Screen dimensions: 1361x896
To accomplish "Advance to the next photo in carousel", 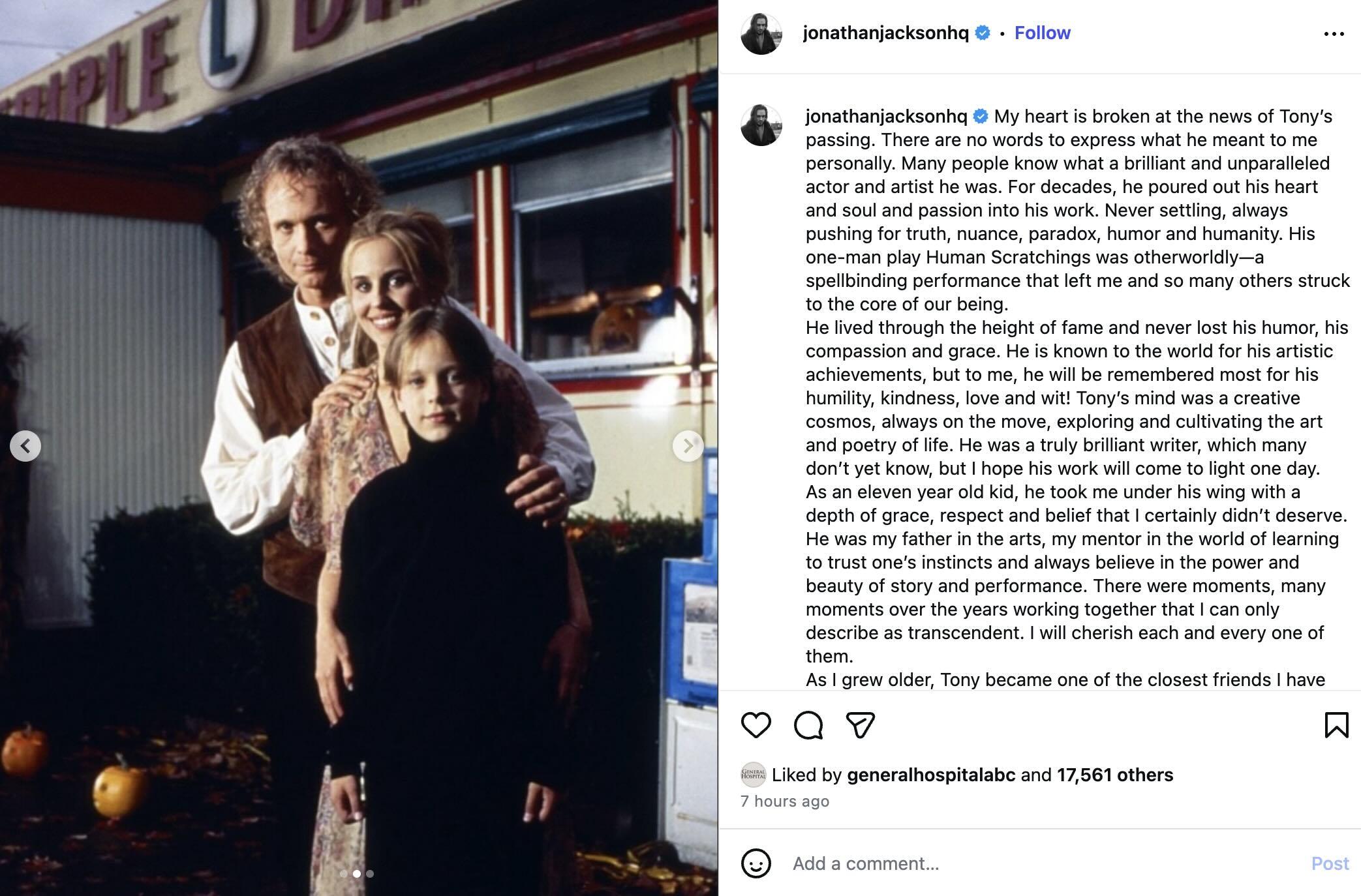I will pos(688,446).
